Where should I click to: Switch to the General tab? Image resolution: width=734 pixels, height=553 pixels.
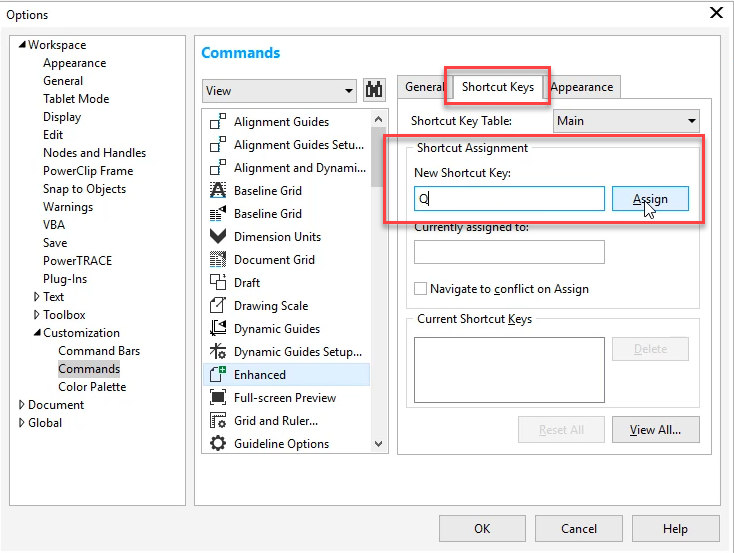click(x=424, y=87)
